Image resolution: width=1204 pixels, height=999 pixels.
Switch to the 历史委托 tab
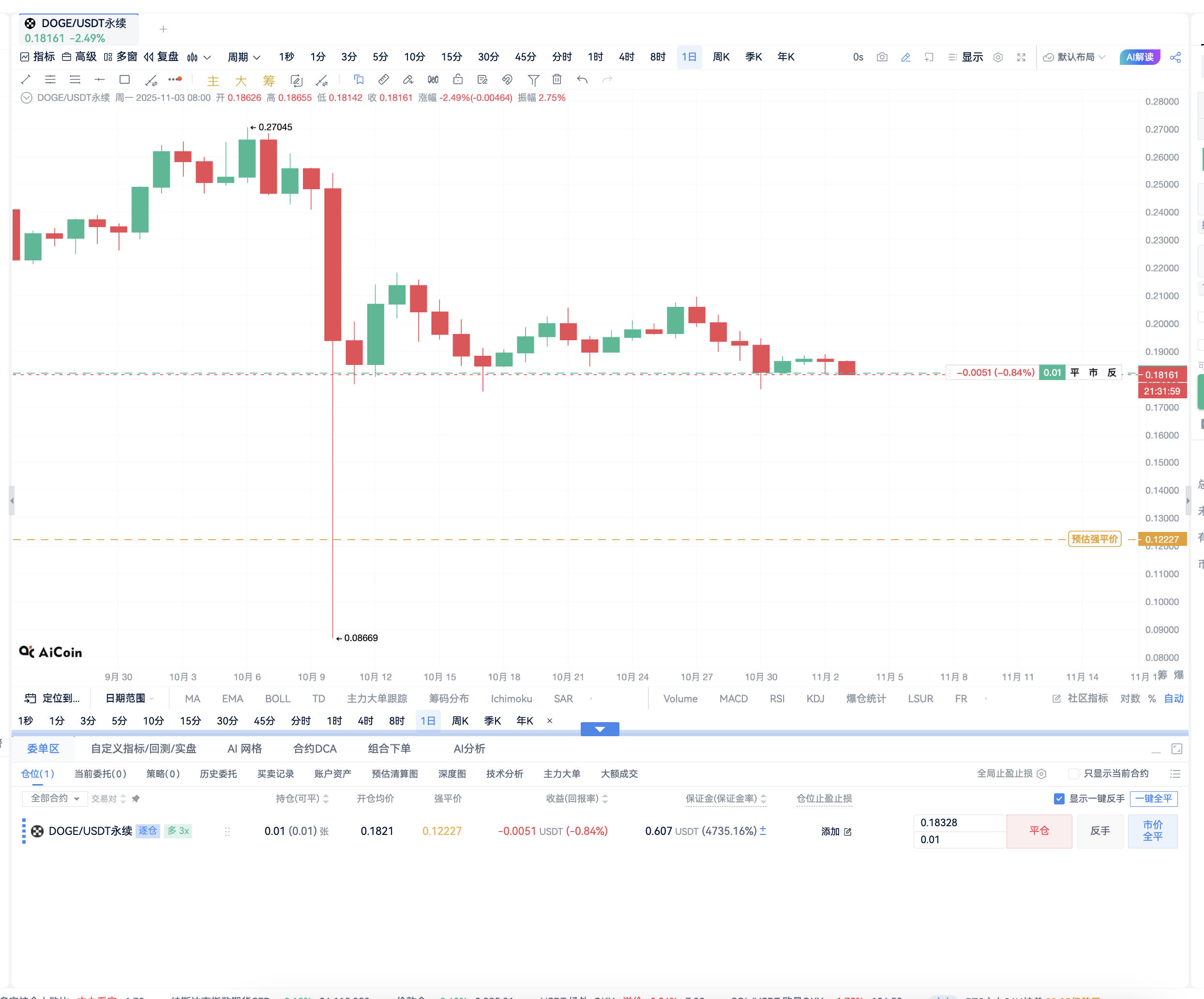[x=218, y=773]
